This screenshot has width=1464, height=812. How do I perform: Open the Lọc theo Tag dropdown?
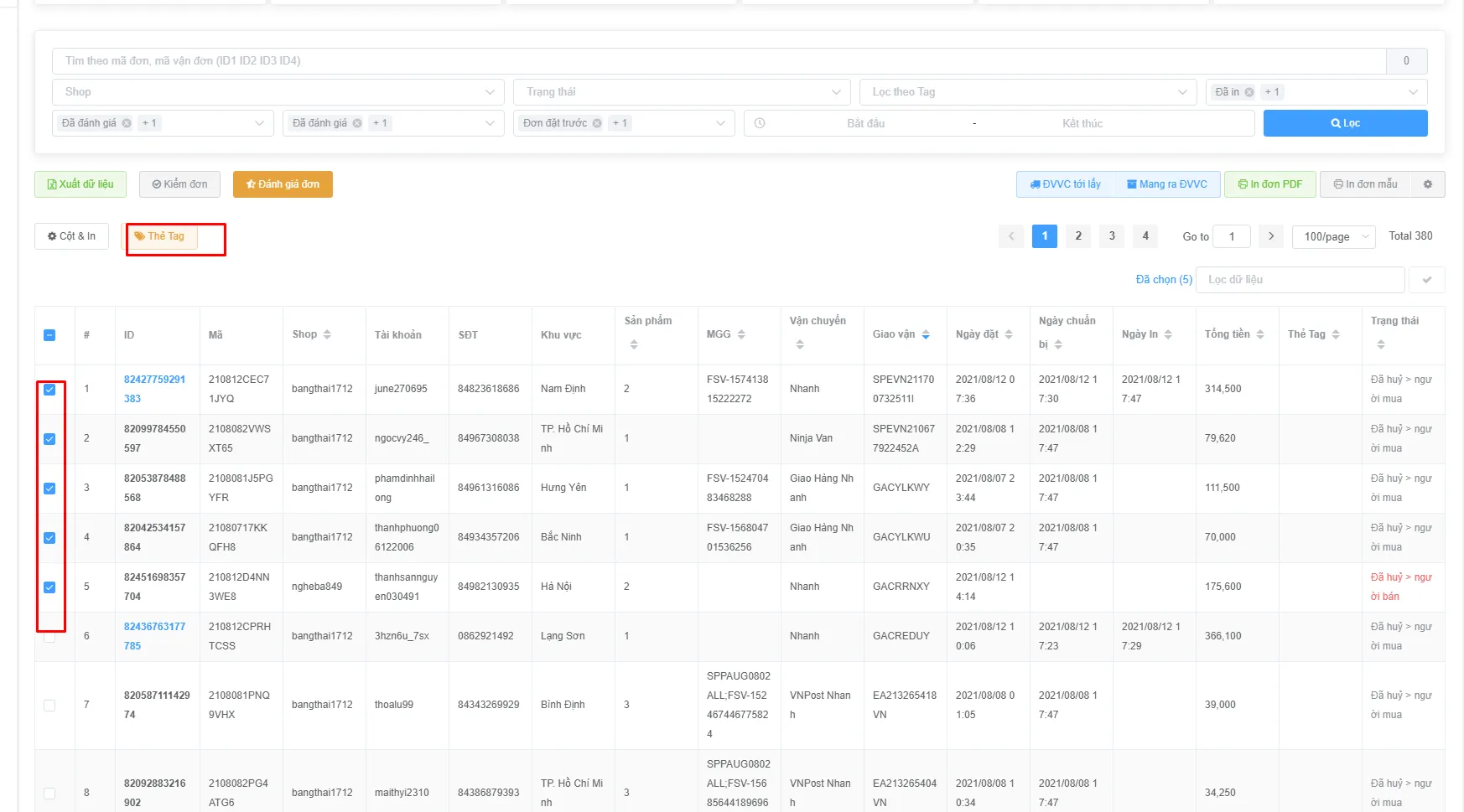[x=1028, y=92]
